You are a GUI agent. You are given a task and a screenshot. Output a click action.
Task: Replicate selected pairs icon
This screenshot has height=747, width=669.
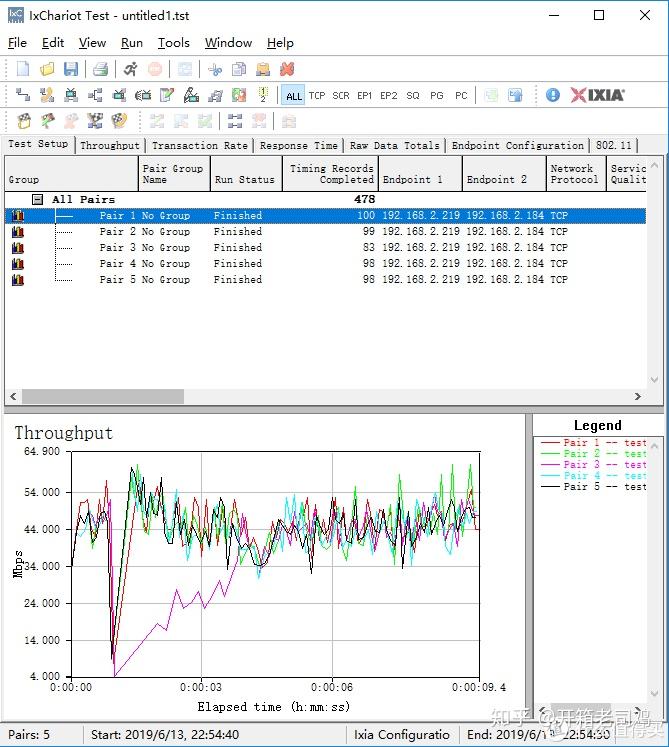pyautogui.click(x=215, y=96)
